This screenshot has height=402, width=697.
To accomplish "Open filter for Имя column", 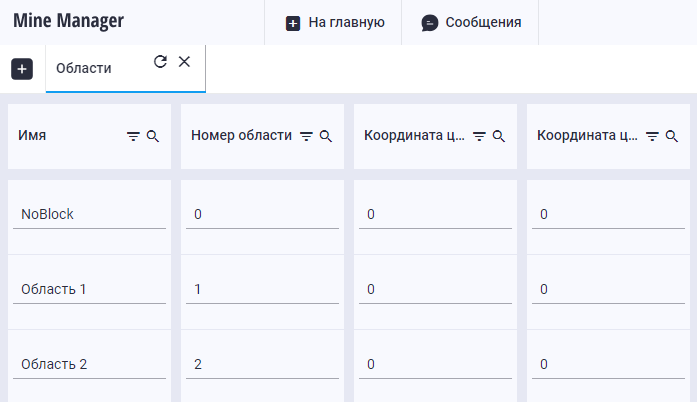I will 133,136.
